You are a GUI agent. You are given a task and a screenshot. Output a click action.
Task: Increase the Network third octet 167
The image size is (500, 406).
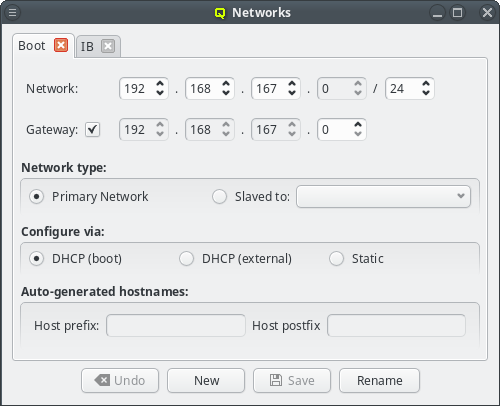(292, 84)
